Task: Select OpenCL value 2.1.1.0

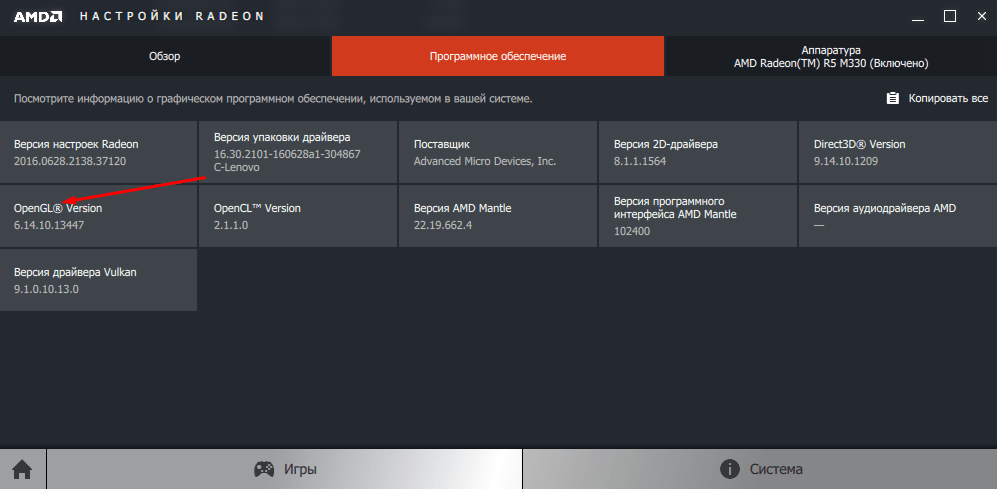Action: coord(231,224)
